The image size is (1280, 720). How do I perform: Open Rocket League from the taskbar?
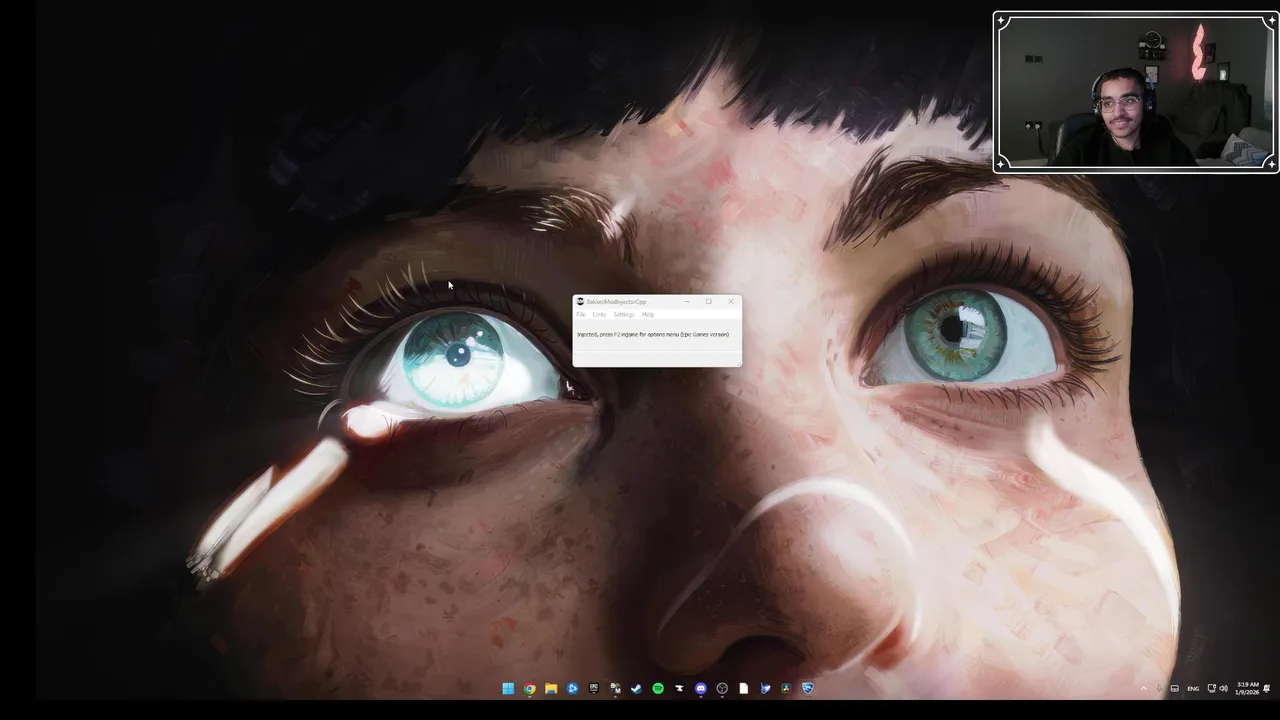point(808,688)
